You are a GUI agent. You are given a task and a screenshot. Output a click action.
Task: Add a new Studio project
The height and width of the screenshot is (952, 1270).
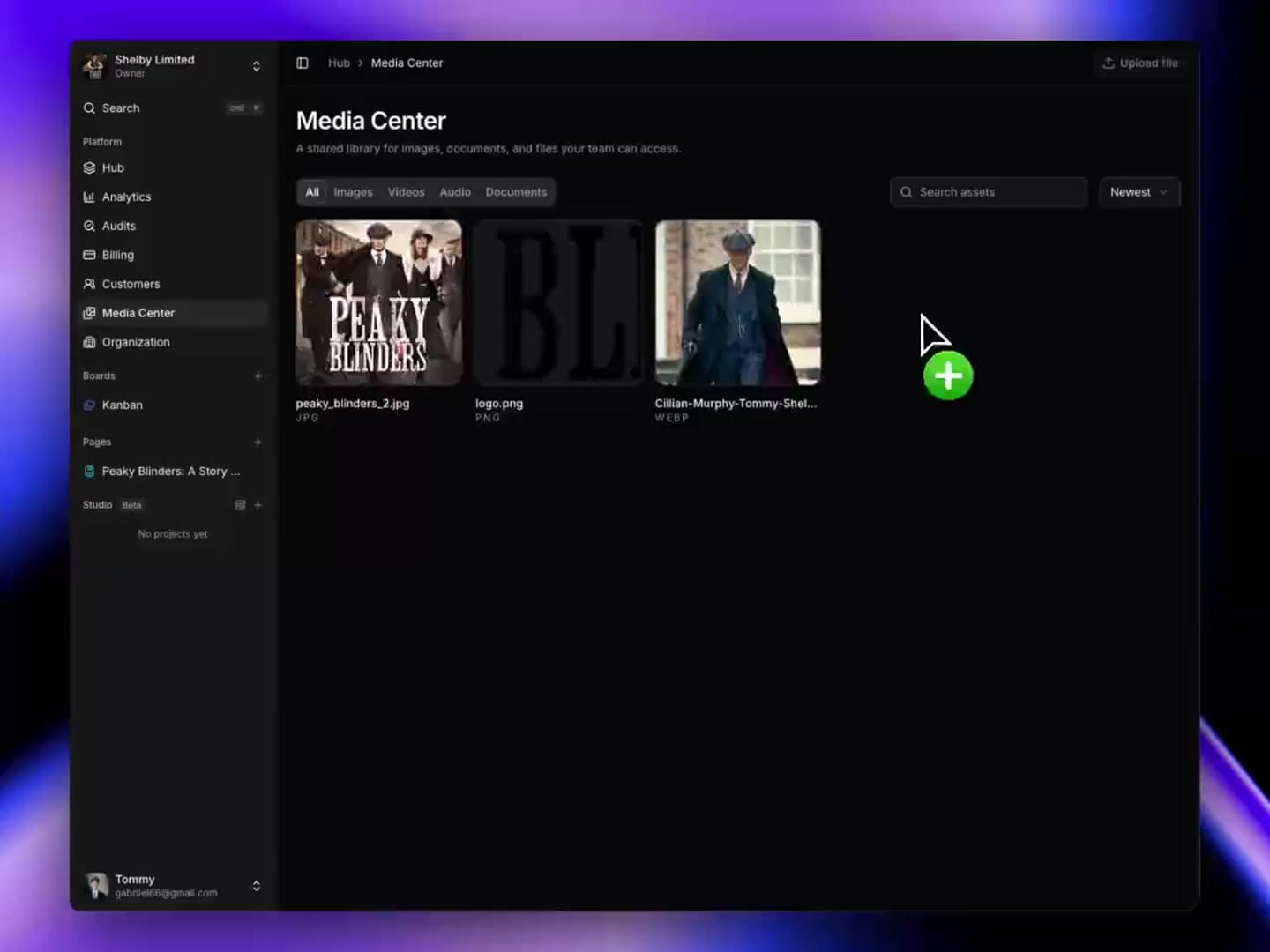258,505
